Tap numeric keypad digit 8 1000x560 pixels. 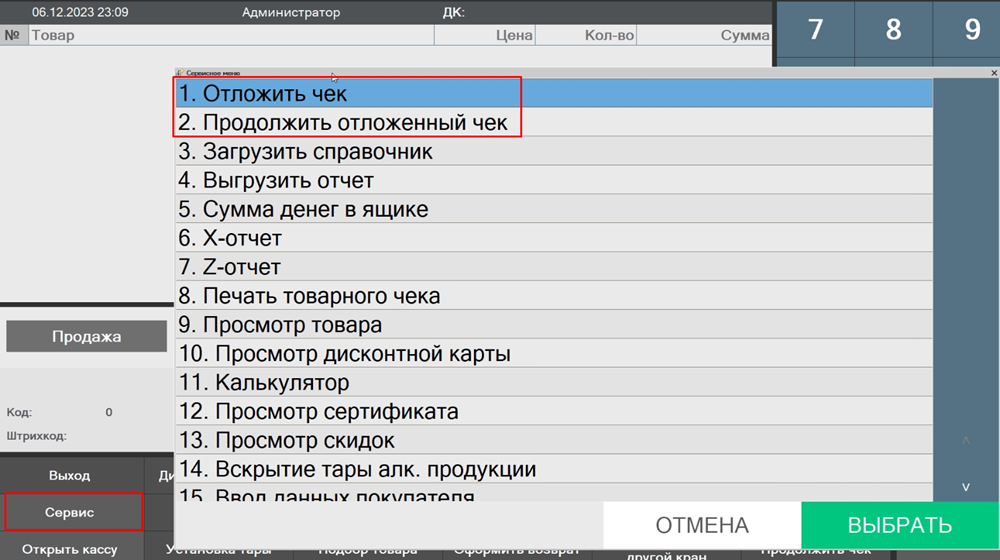click(x=893, y=30)
